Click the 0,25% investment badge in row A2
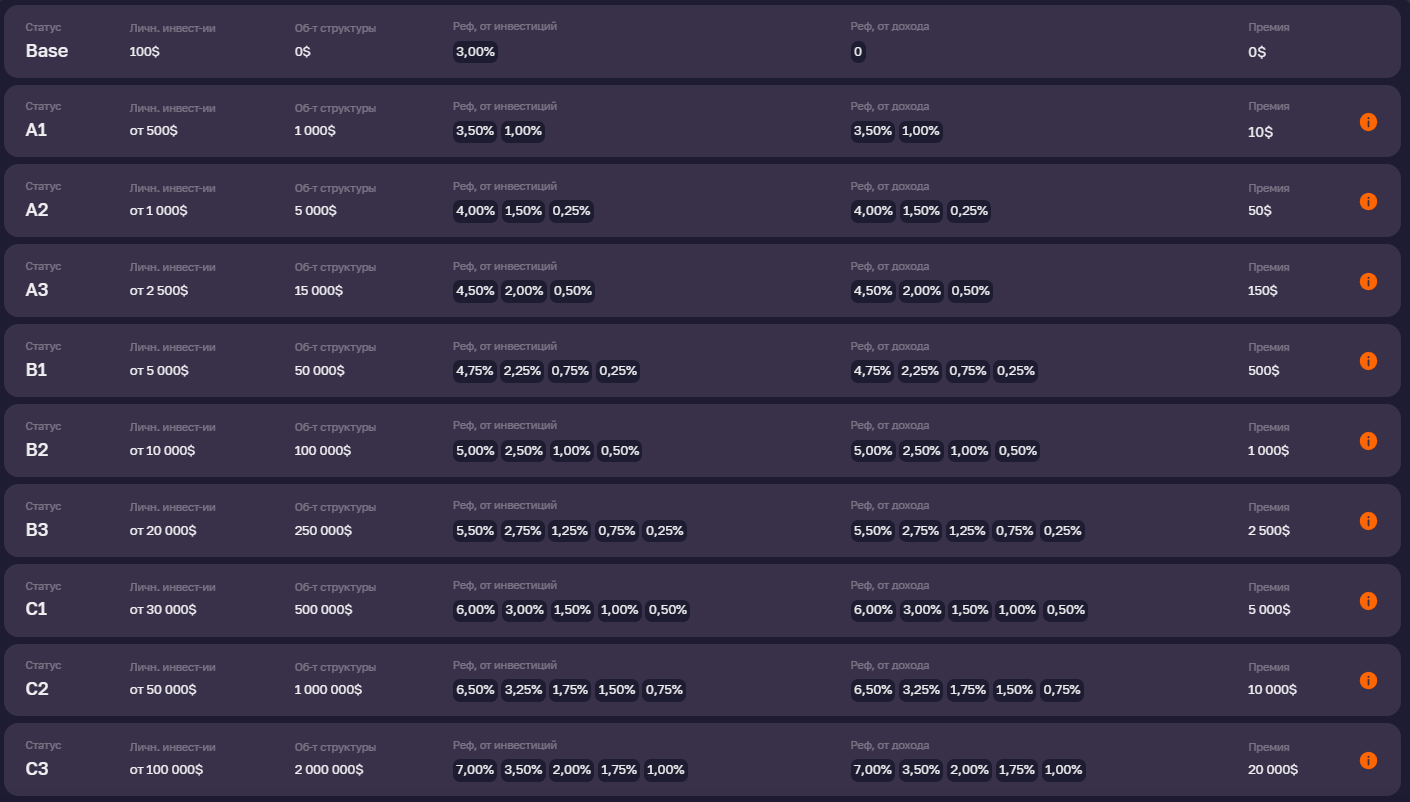This screenshot has height=802, width=1410. (x=571, y=211)
